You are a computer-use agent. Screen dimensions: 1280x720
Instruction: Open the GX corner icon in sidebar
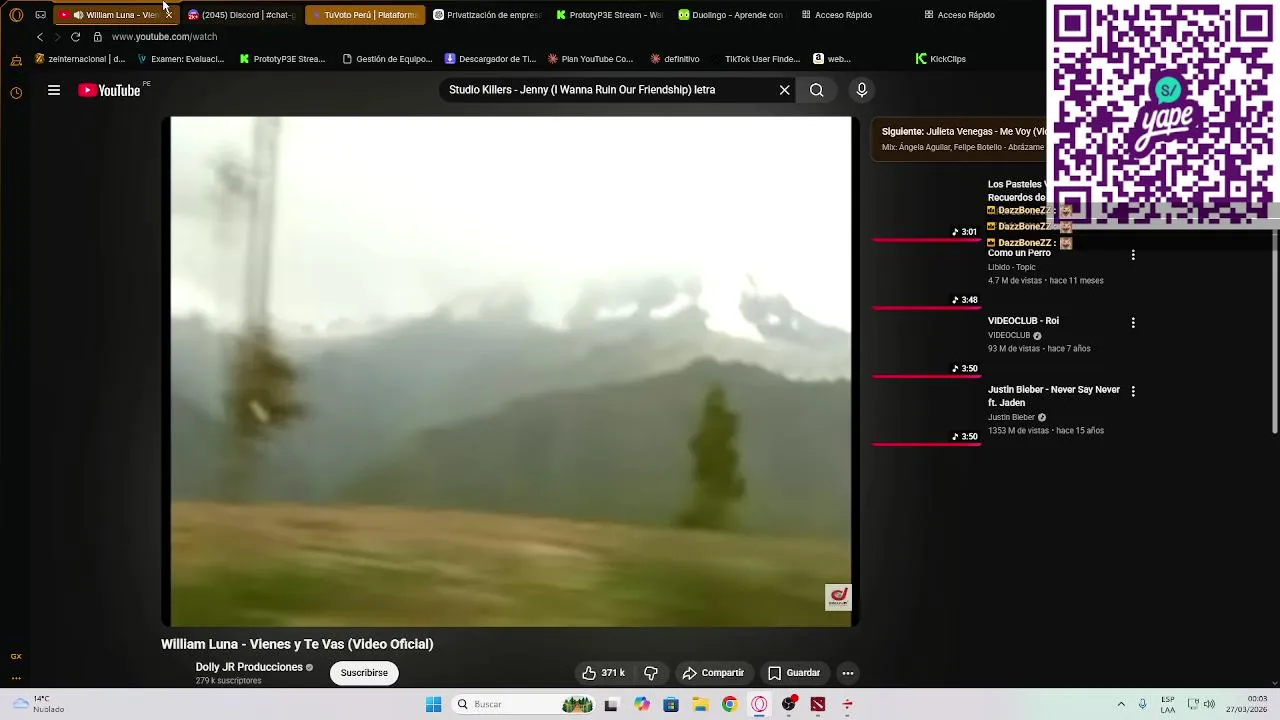tap(16, 657)
